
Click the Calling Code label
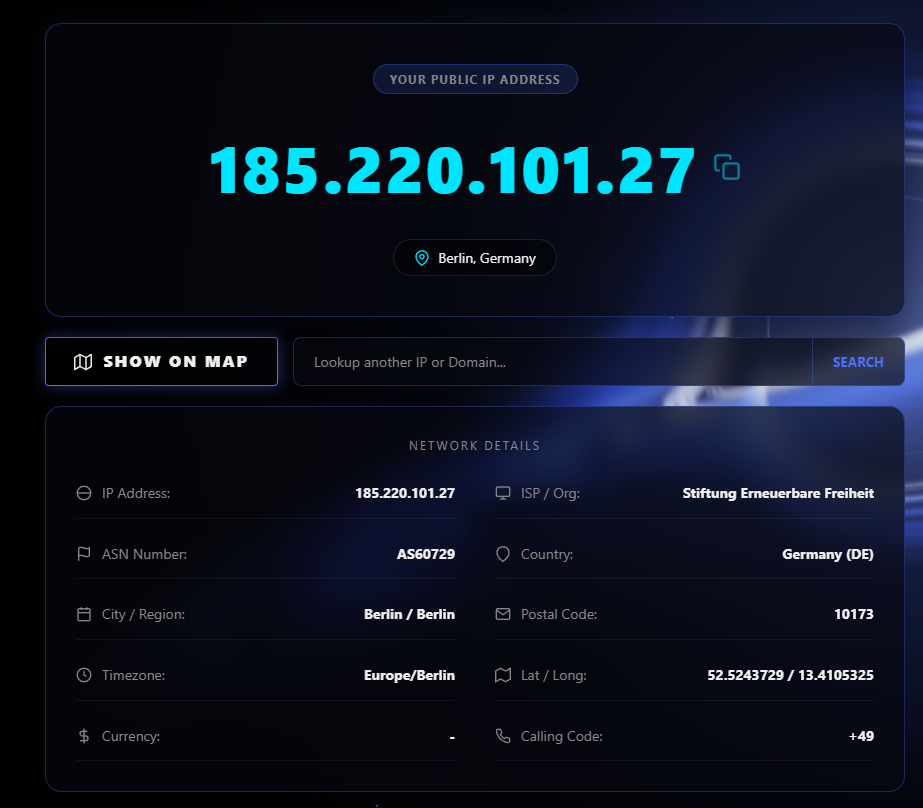(x=562, y=736)
